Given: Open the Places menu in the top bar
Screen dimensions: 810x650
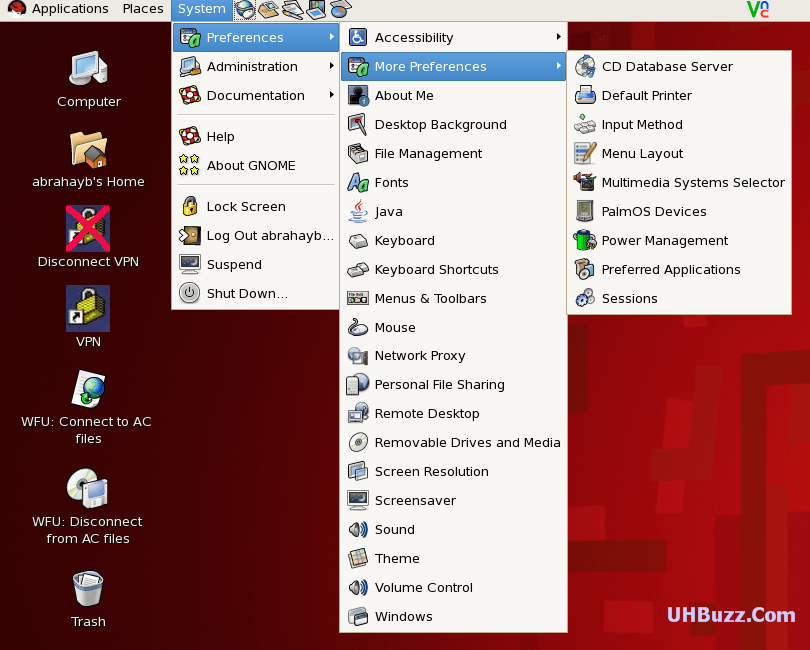Looking at the screenshot, I should [x=143, y=9].
